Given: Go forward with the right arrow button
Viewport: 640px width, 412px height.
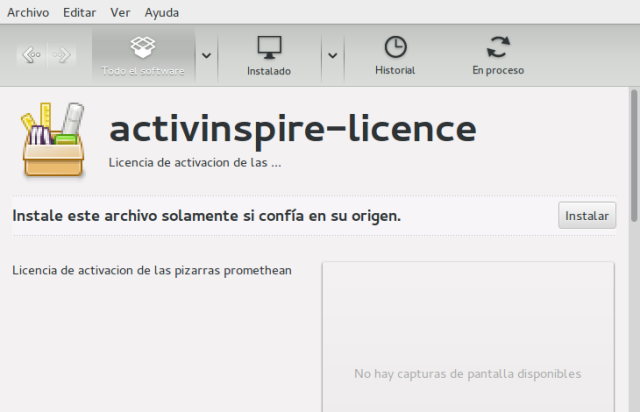Looking at the screenshot, I should pos(62,55).
